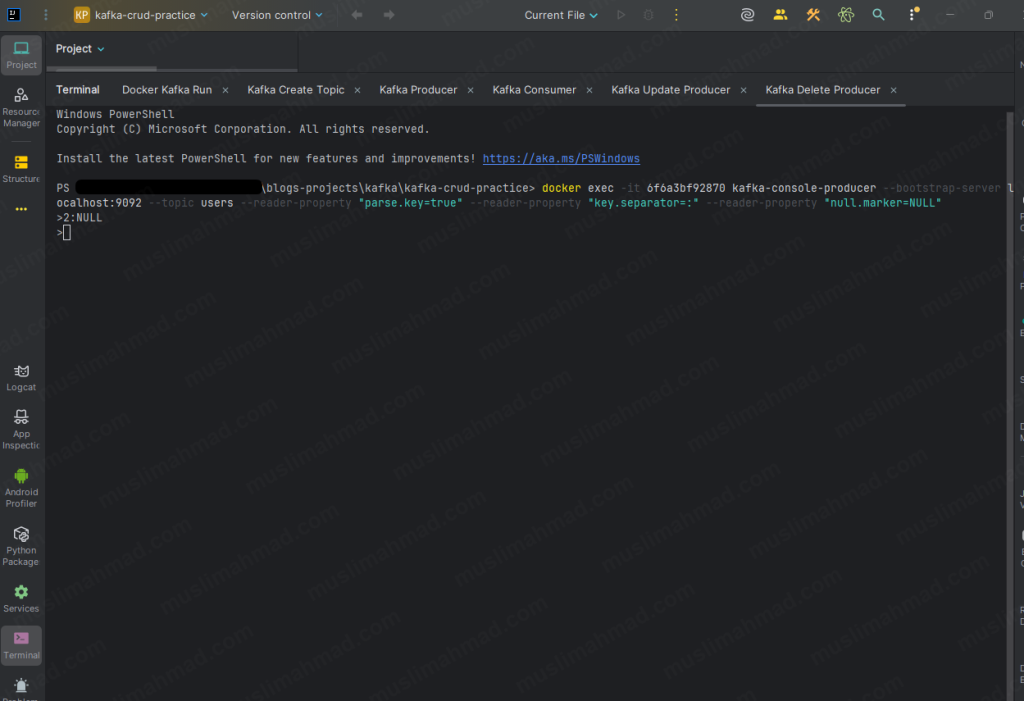Screen dimensions: 1024x701
Task: Open the aka.ms/PSWindows link
Action: [x=561, y=159]
